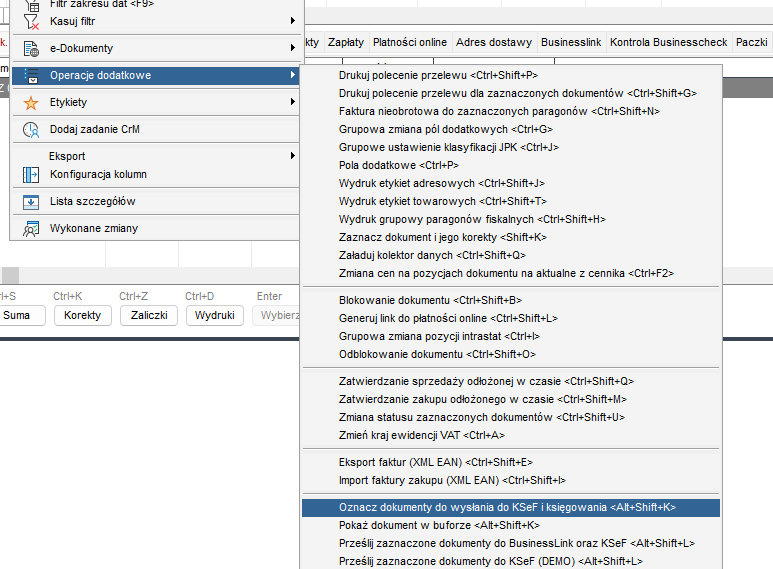Image resolution: width=773 pixels, height=569 pixels.
Task: Click the Lista szczegółów icon
Action: pos(30,201)
